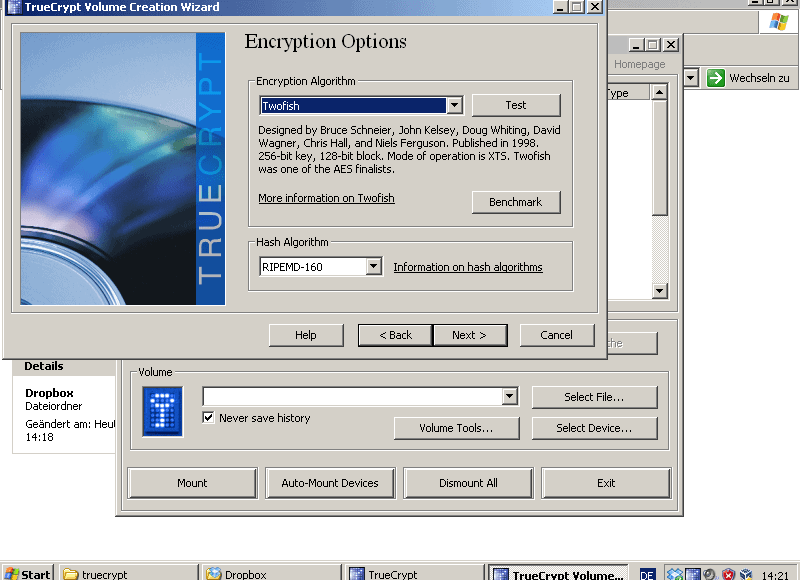
Task: Close the Volume Creation Wizard window
Action: click(x=595, y=7)
